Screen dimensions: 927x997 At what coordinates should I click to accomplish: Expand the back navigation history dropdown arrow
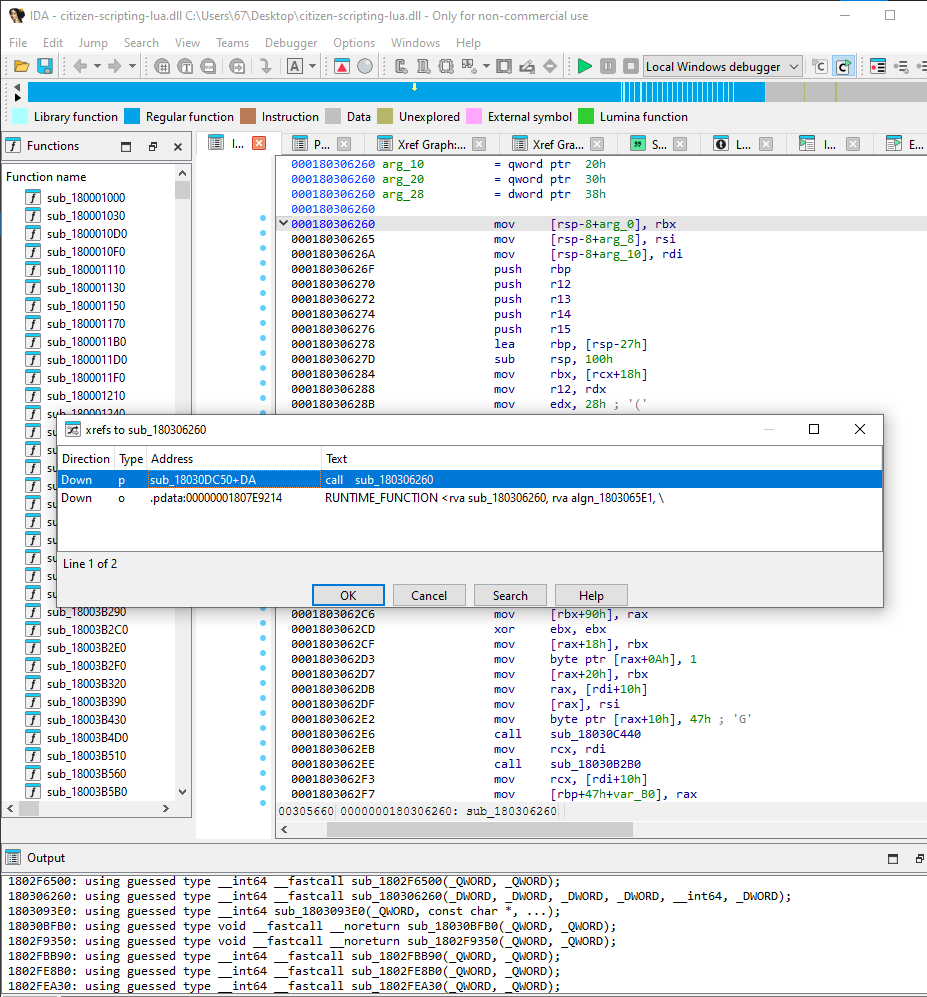(x=97, y=66)
